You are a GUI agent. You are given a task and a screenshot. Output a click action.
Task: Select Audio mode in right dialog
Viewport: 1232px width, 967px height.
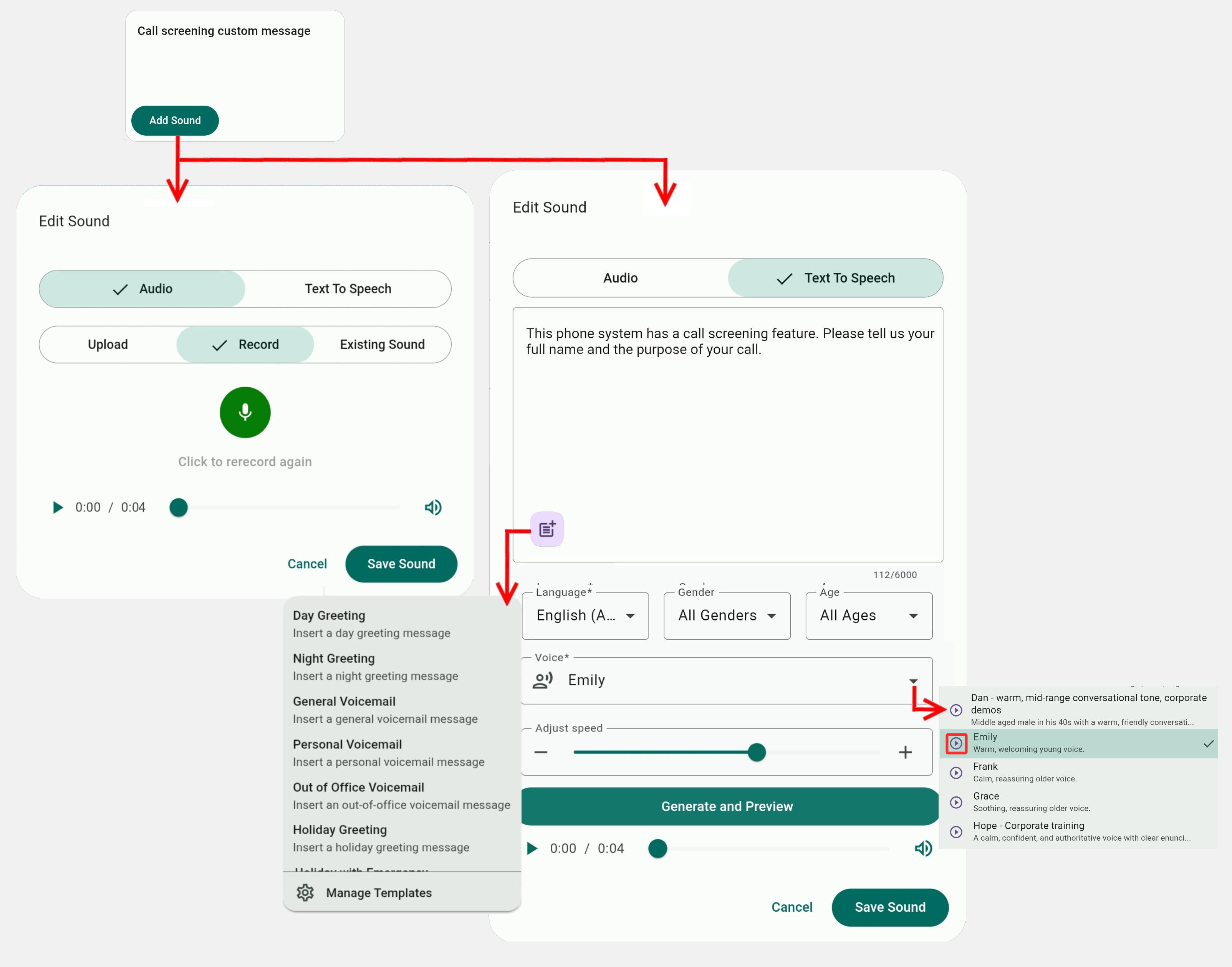click(x=620, y=278)
